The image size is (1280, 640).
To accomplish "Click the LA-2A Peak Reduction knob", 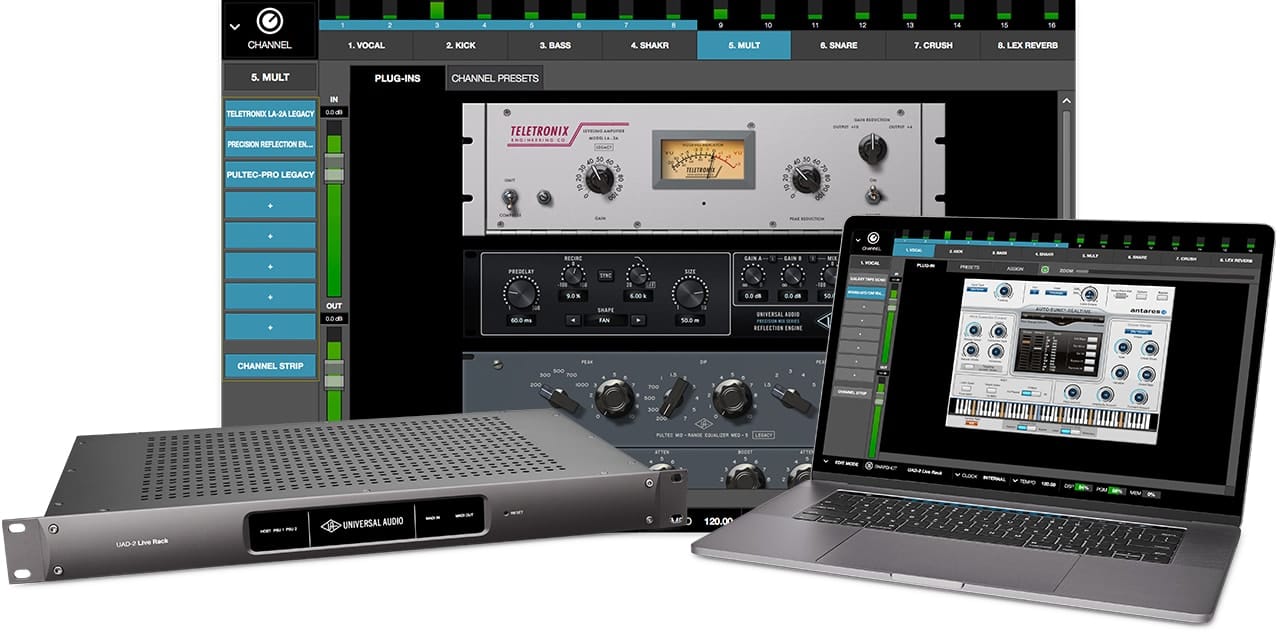I will (x=807, y=179).
